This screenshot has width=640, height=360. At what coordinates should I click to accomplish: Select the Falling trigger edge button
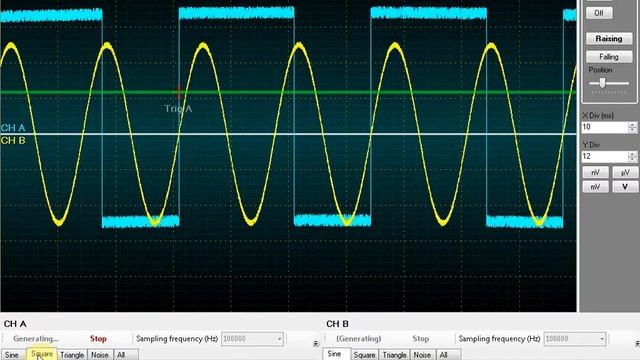click(609, 57)
